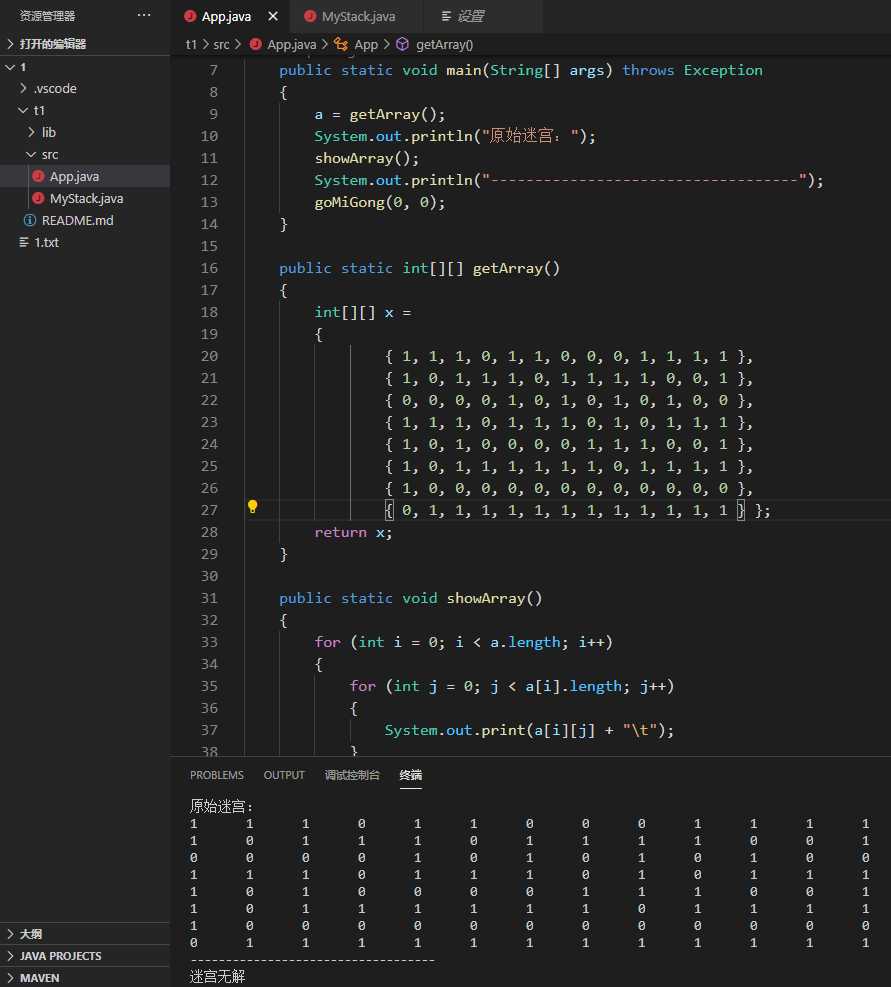Click line number 27 in the gutter
The image size is (891, 987).
click(209, 510)
